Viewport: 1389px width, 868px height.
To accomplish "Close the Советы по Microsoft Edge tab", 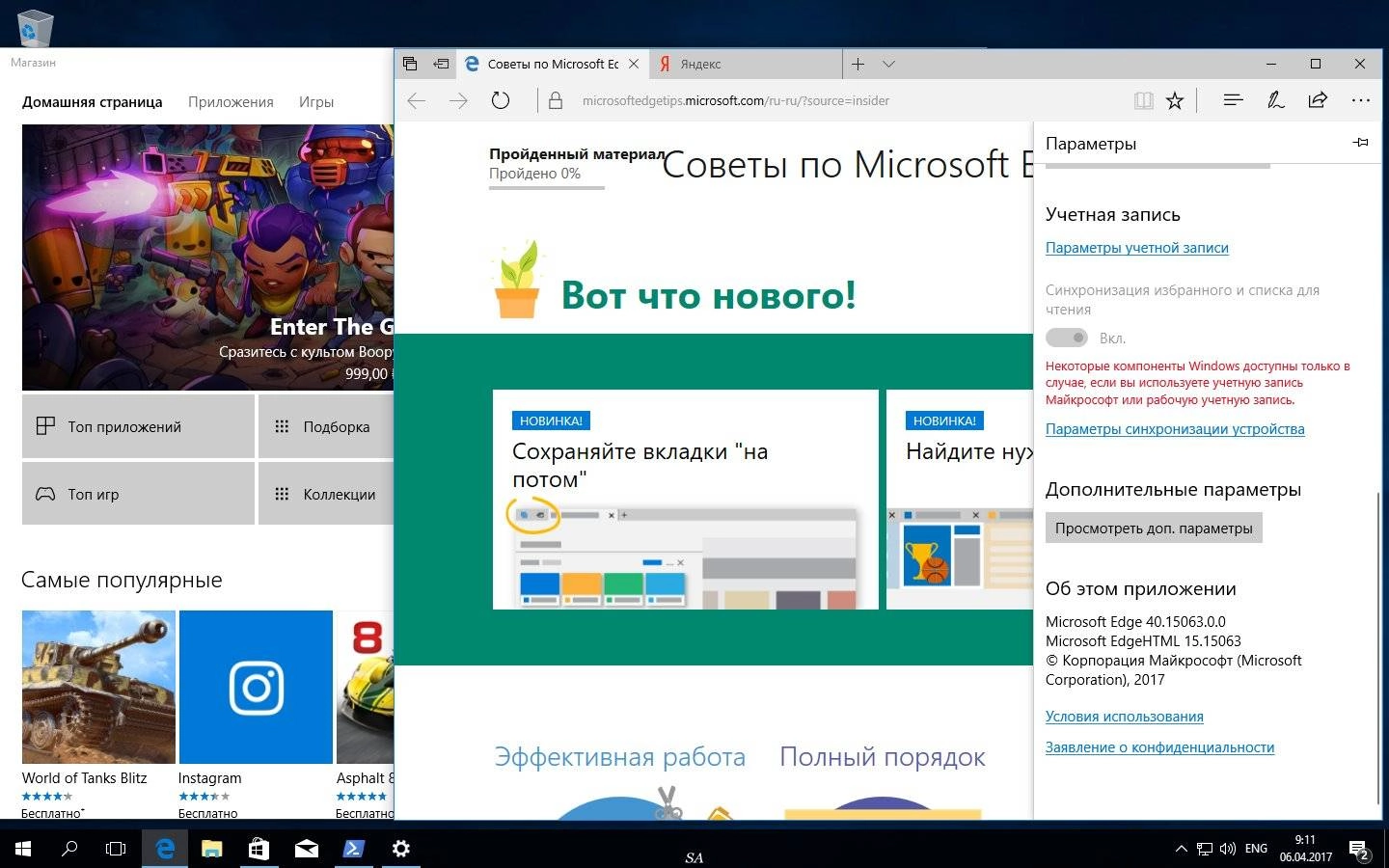I will coord(634,64).
